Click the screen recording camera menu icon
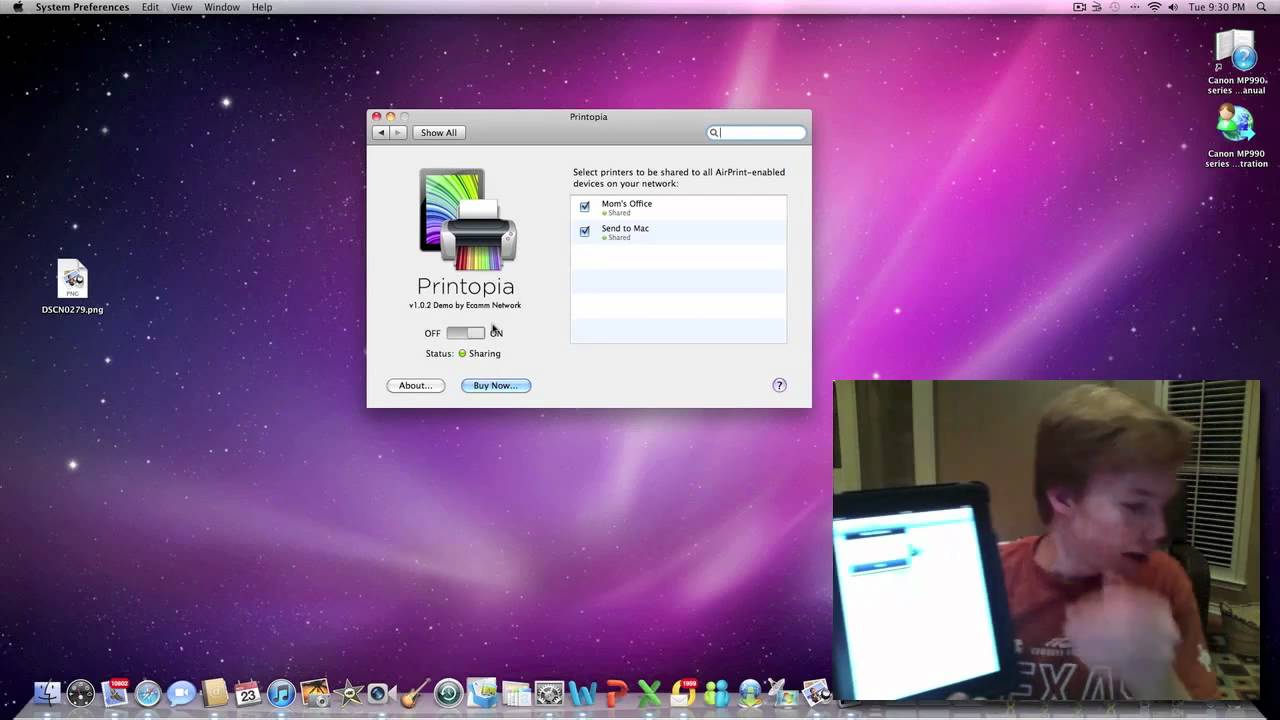This screenshot has width=1280, height=720. pos(1079,7)
